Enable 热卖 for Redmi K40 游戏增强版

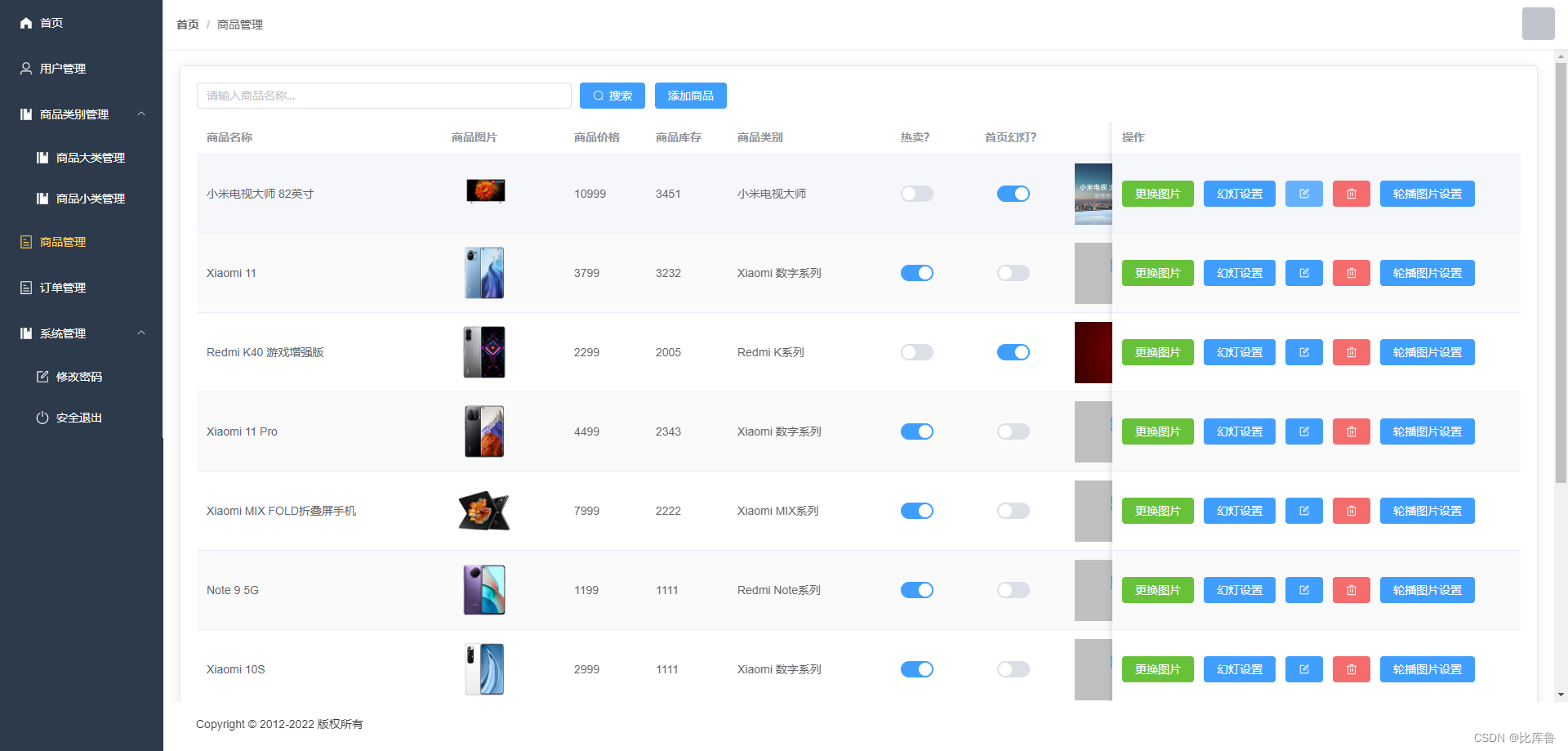pos(917,352)
